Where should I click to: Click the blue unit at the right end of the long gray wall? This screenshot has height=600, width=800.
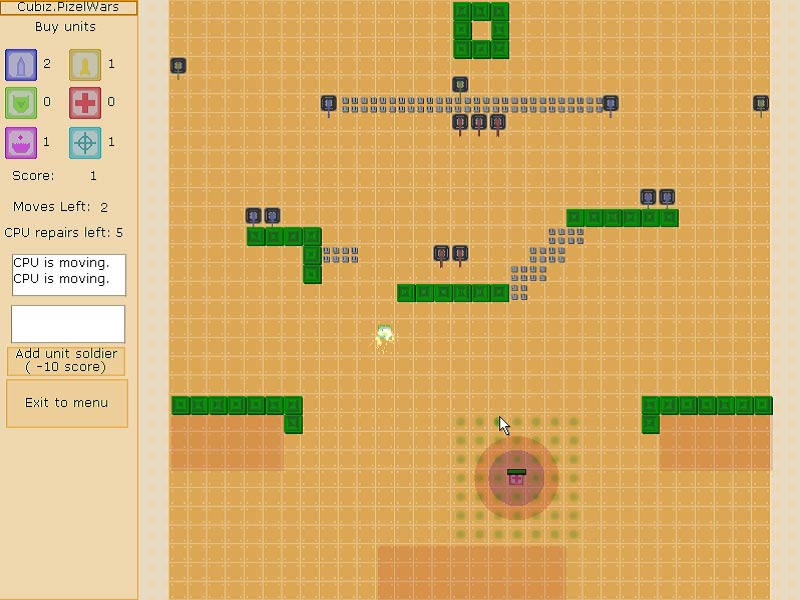click(610, 104)
